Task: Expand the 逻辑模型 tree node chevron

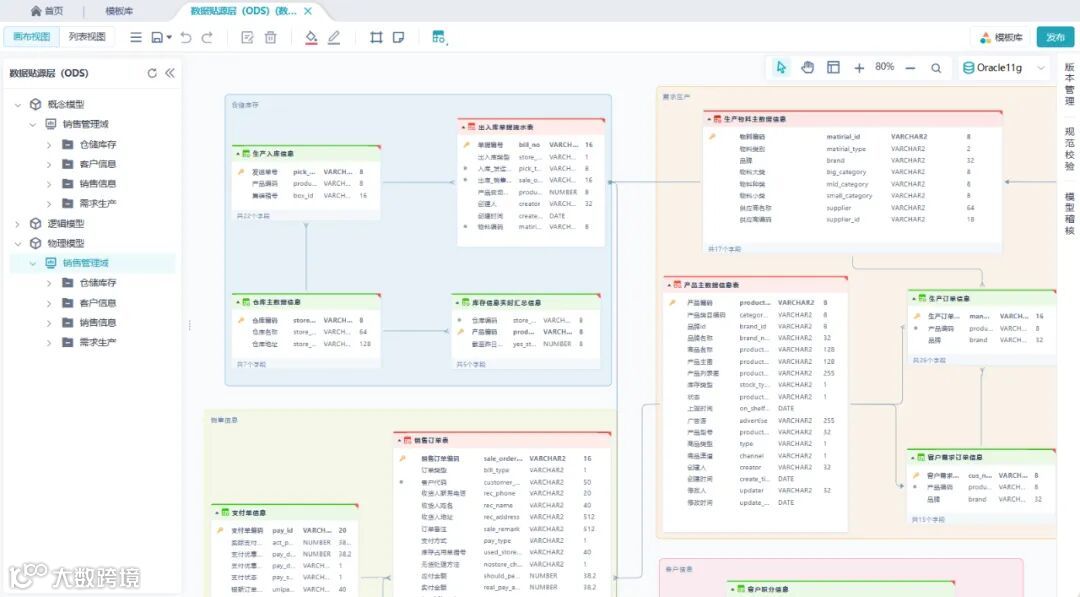Action: [18, 224]
